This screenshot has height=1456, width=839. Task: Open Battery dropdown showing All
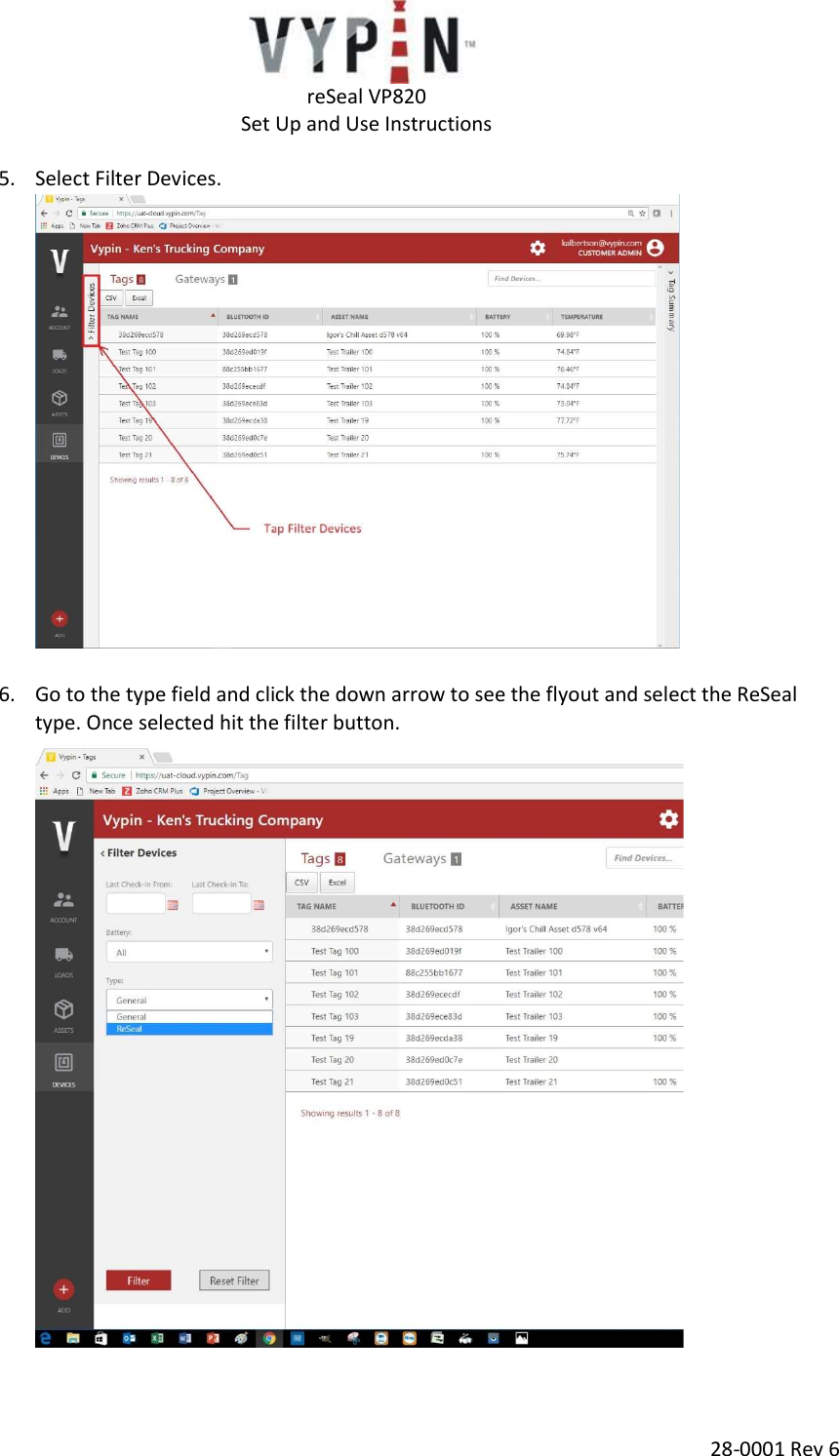pos(189,952)
